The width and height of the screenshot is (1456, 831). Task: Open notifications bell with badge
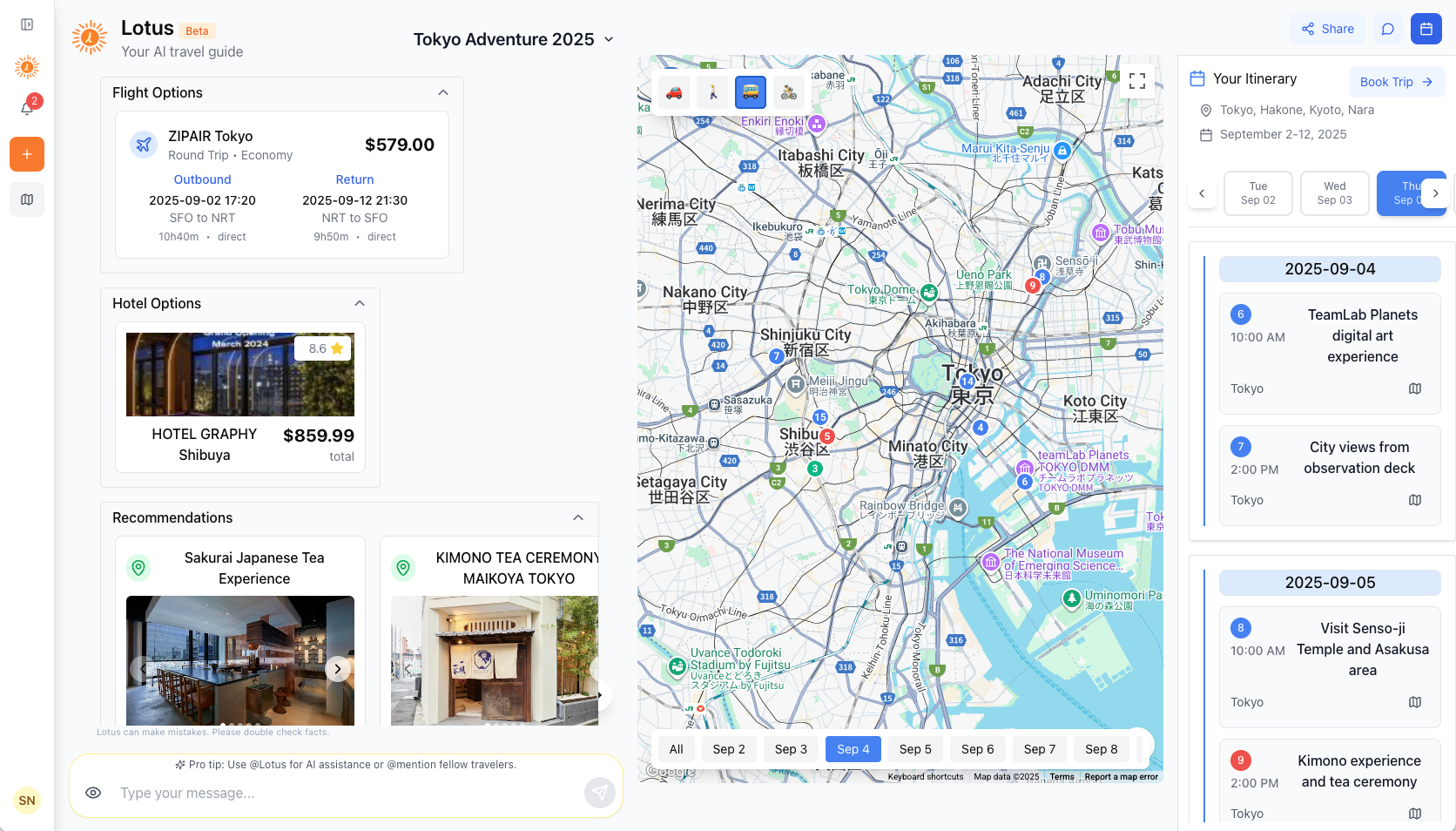pyautogui.click(x=27, y=108)
